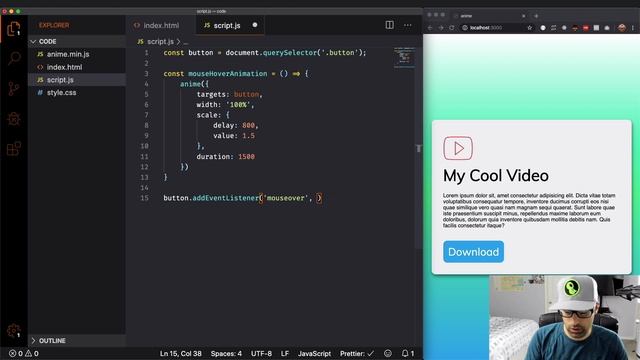Open the browser three-dot menu

point(633,28)
